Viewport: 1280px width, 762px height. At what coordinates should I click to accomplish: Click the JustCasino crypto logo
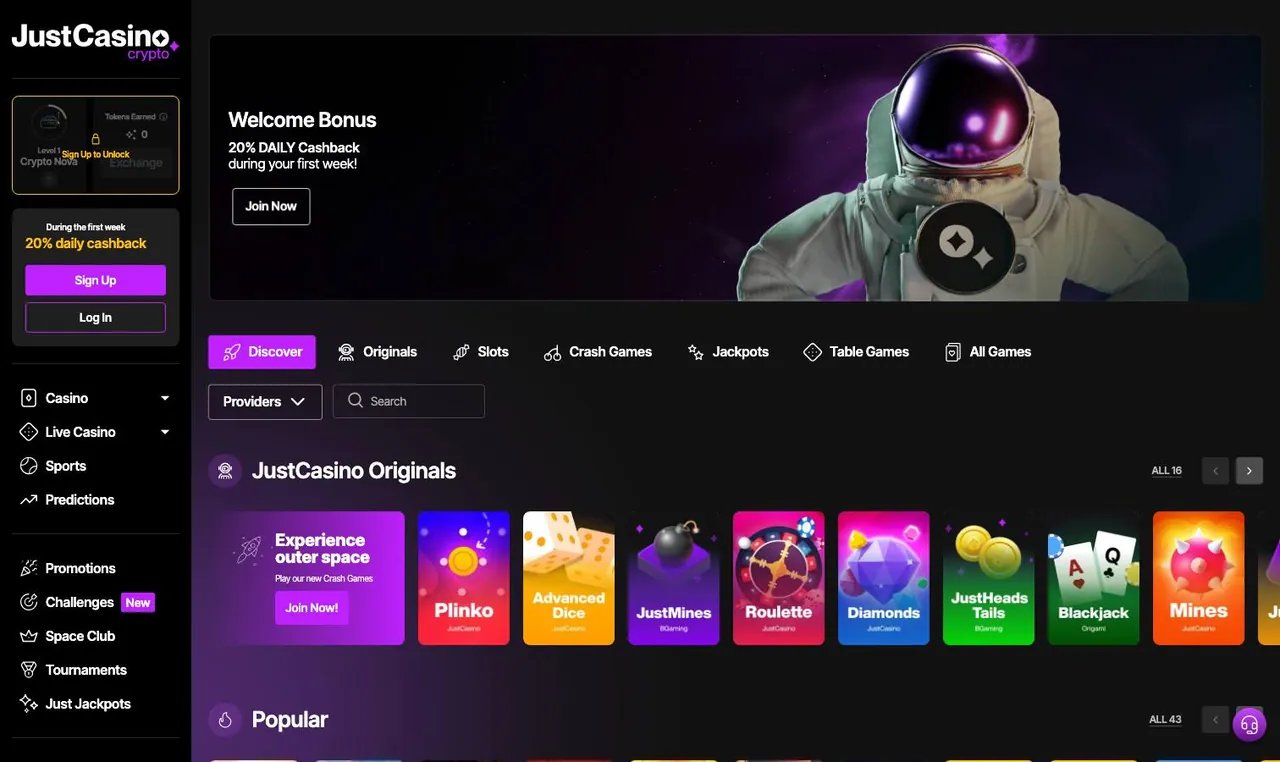pyautogui.click(x=95, y=41)
